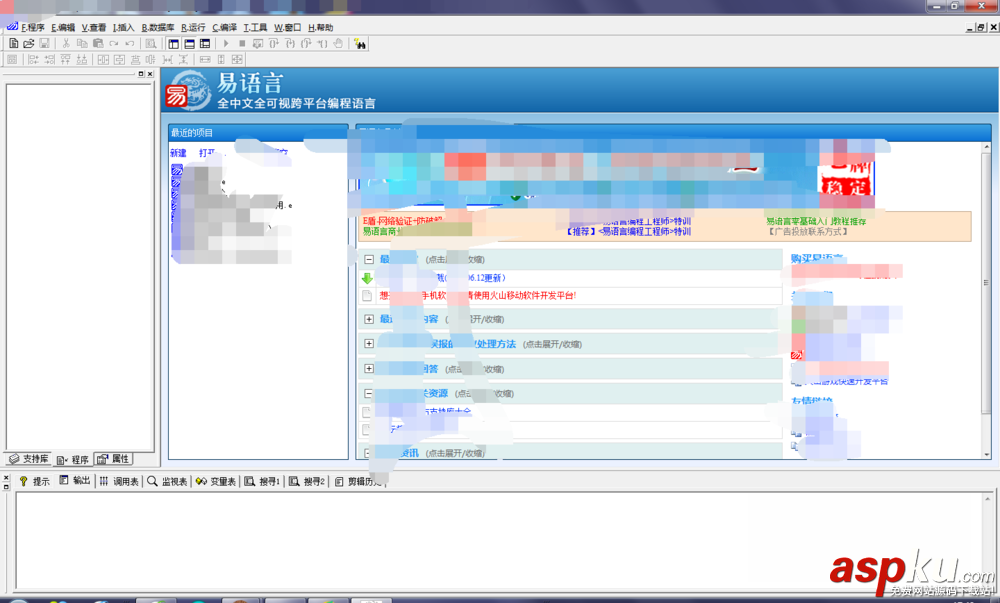Image resolution: width=1000 pixels, height=603 pixels.
Task: Click the make same width icon
Action: click(x=205, y=59)
